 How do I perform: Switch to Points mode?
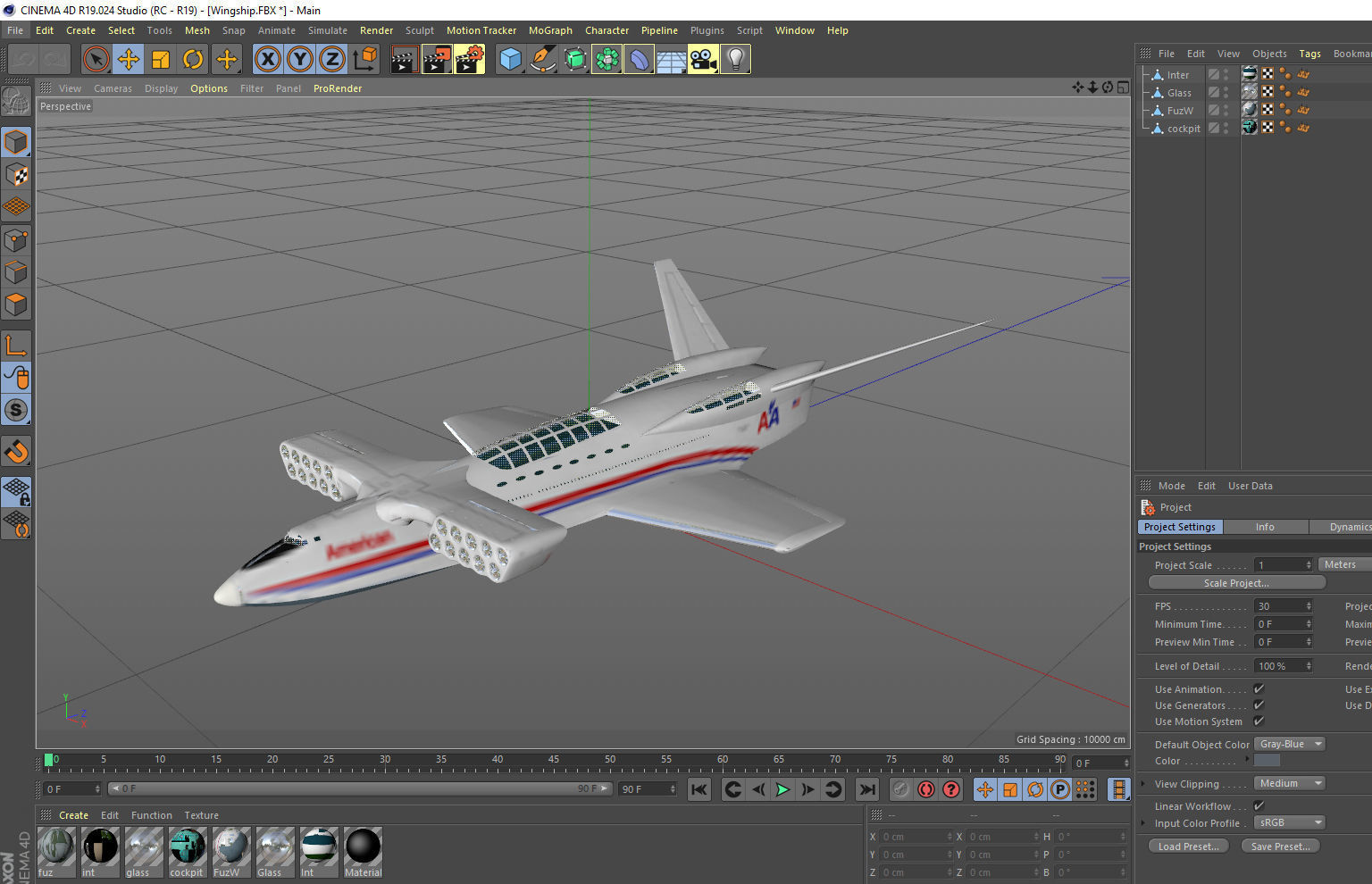(x=16, y=239)
